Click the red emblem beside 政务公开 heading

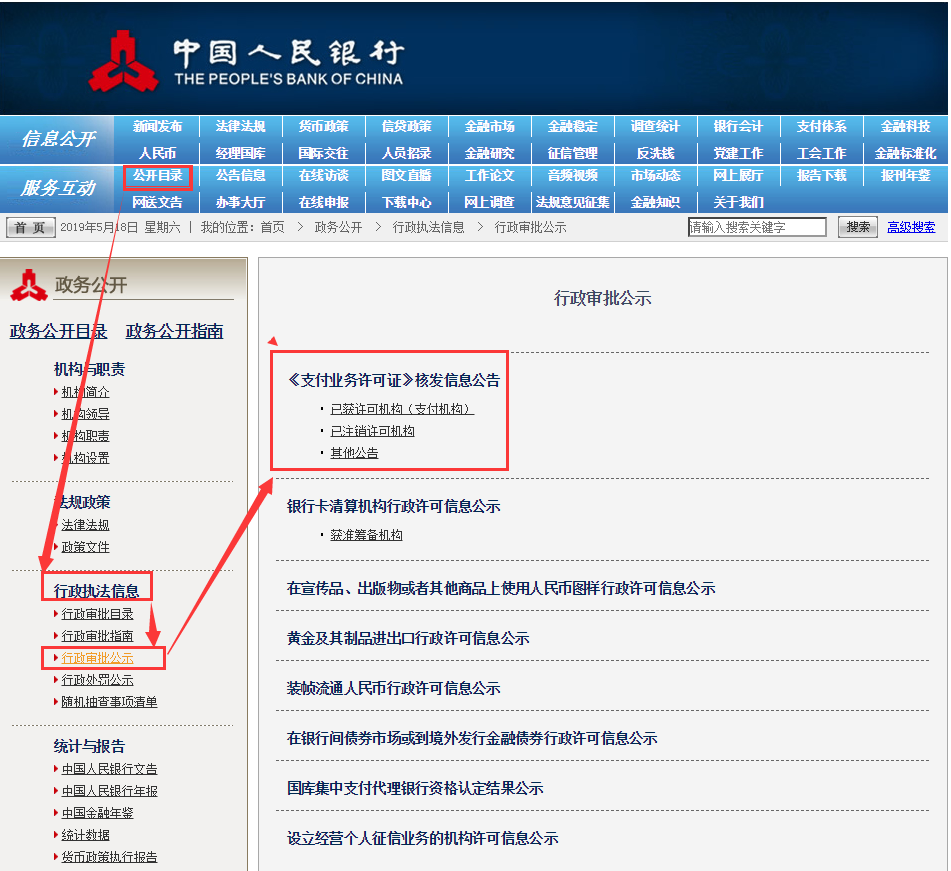(29, 286)
